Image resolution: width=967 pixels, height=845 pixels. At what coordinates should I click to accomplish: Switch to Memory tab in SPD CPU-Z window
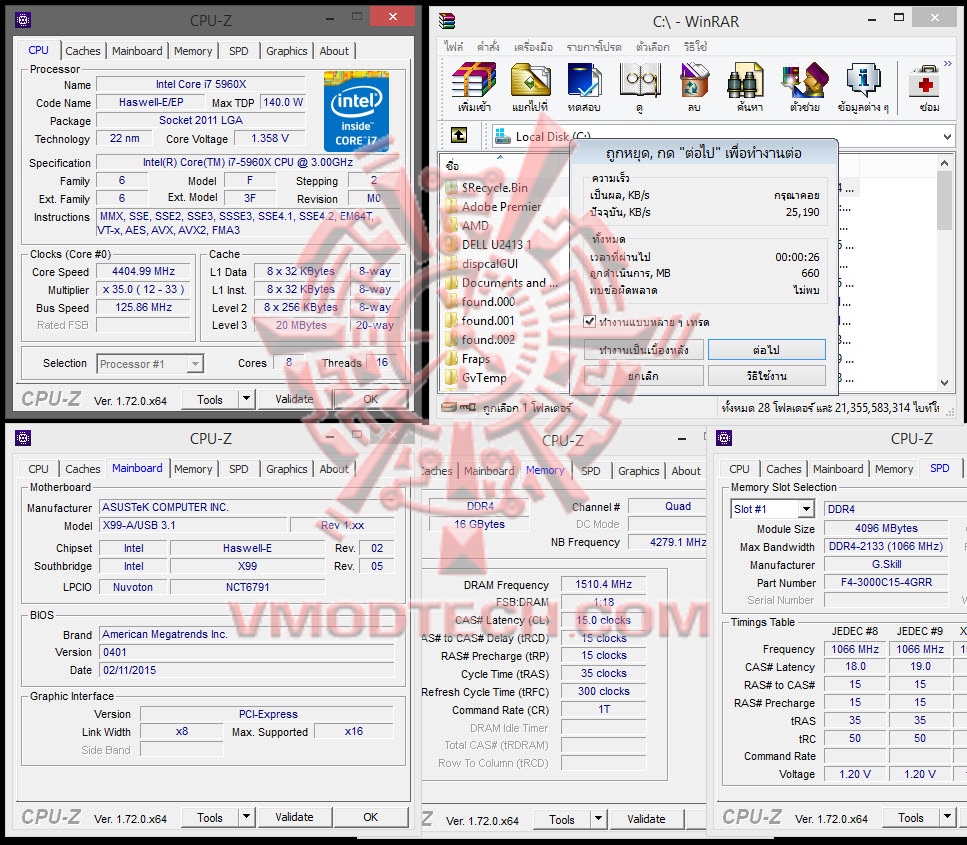(x=894, y=469)
